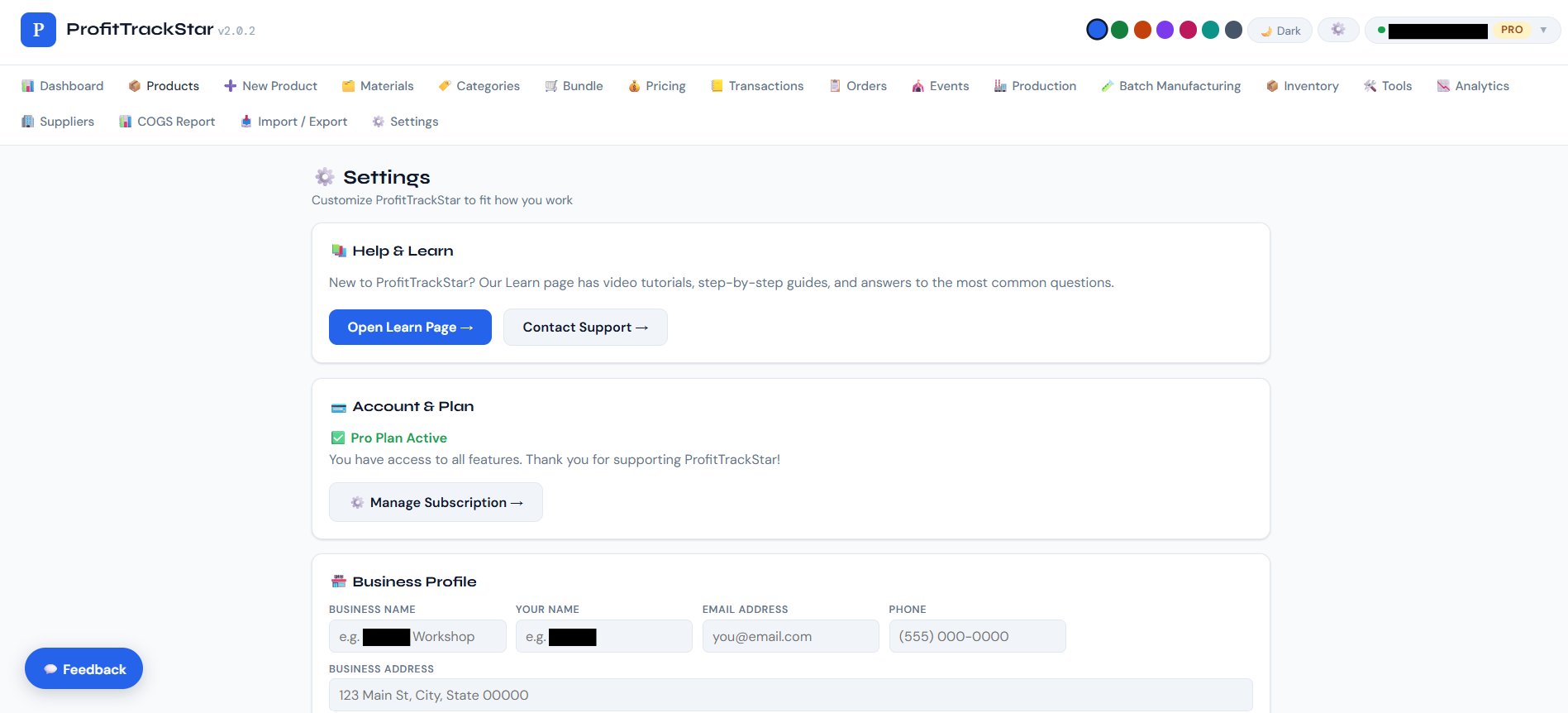1568x713 pixels.
Task: Click the gear icon inside Manage Subscription
Action: (x=357, y=502)
